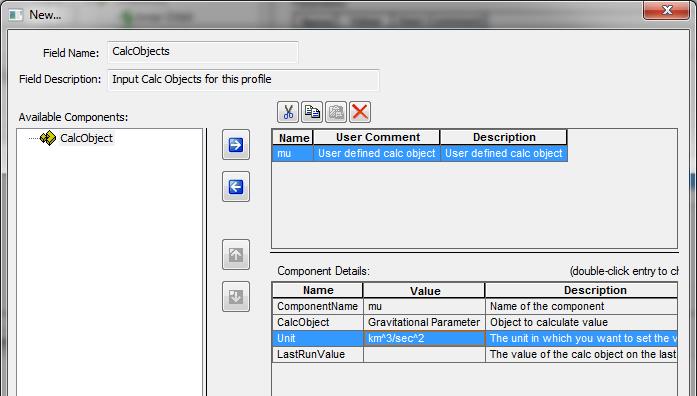This screenshot has width=697, height=396.
Task: Click the Name column header in upper table
Action: (293, 137)
